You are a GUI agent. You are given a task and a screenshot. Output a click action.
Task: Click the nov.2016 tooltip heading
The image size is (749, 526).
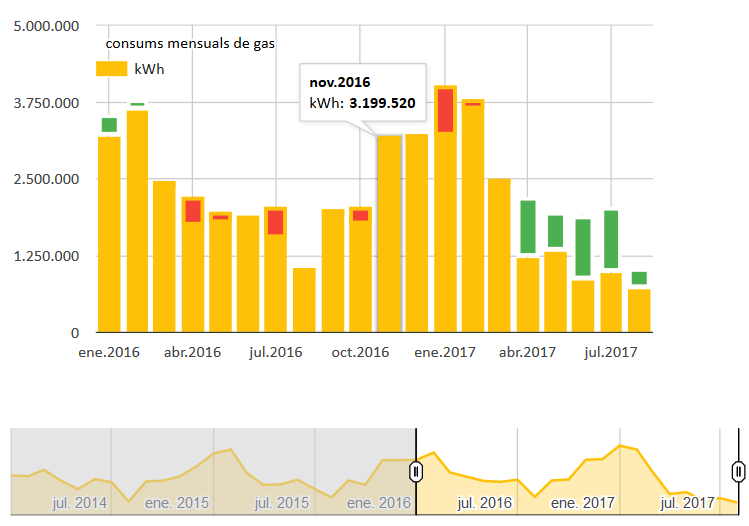pyautogui.click(x=340, y=82)
